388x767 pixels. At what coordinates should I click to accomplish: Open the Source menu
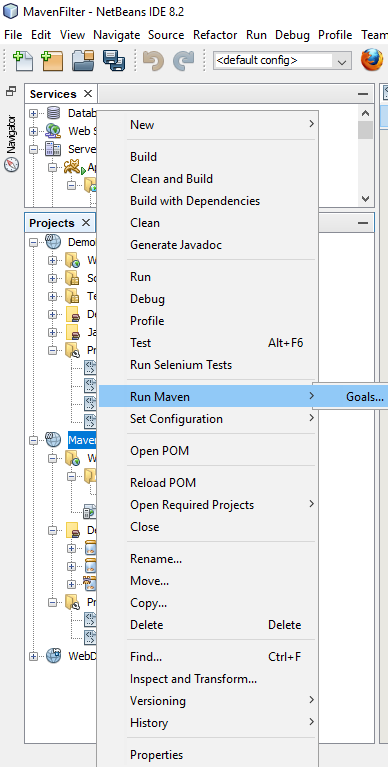coord(166,35)
